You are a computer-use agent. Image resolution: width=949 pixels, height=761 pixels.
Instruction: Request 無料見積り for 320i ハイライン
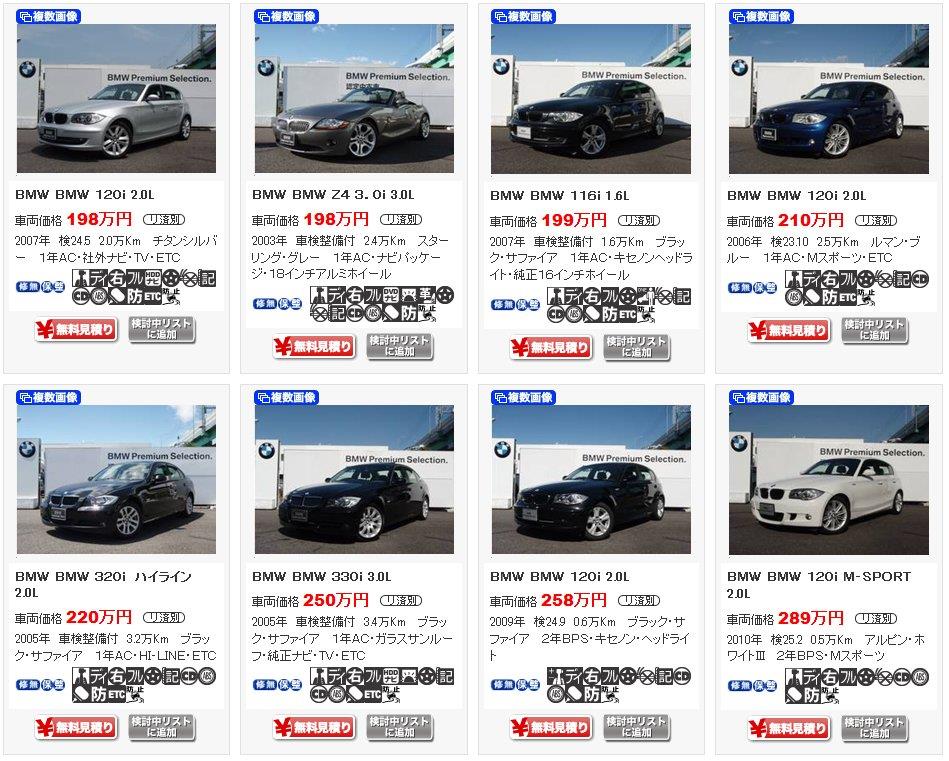[x=76, y=728]
